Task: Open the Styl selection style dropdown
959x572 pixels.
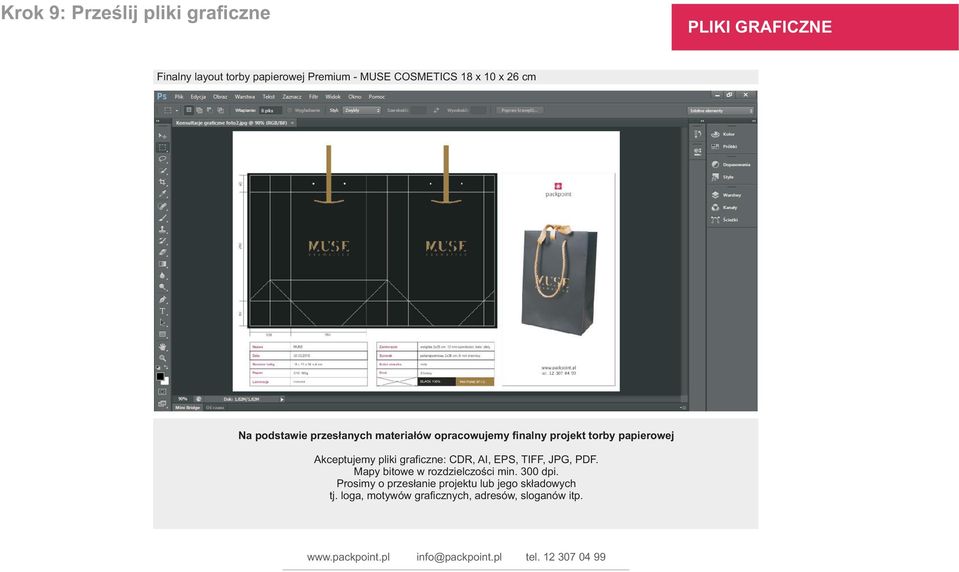Action: tap(361, 110)
